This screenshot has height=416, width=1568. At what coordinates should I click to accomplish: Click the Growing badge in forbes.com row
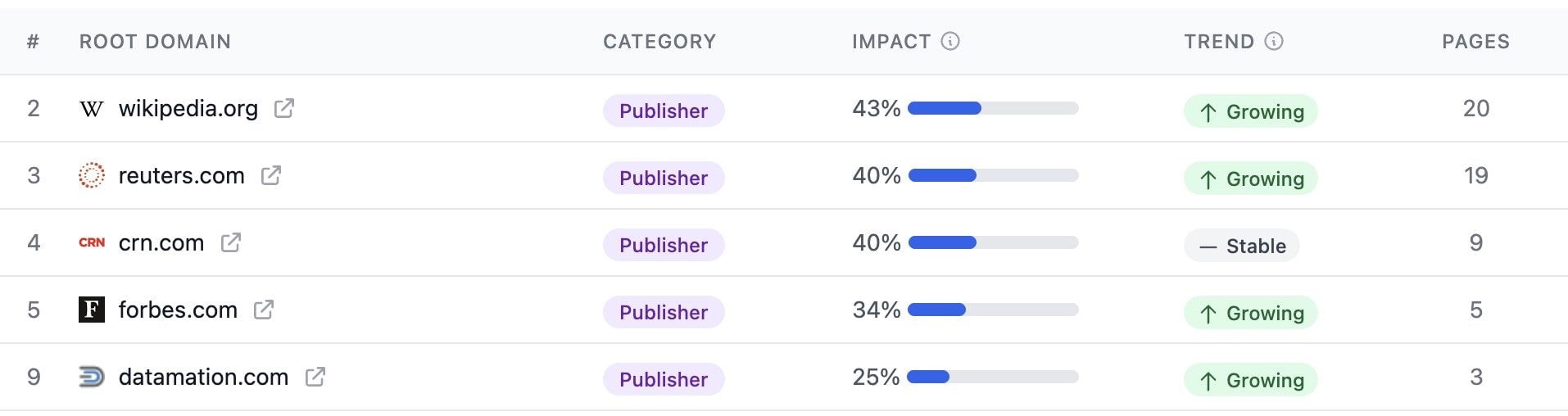click(x=1250, y=313)
